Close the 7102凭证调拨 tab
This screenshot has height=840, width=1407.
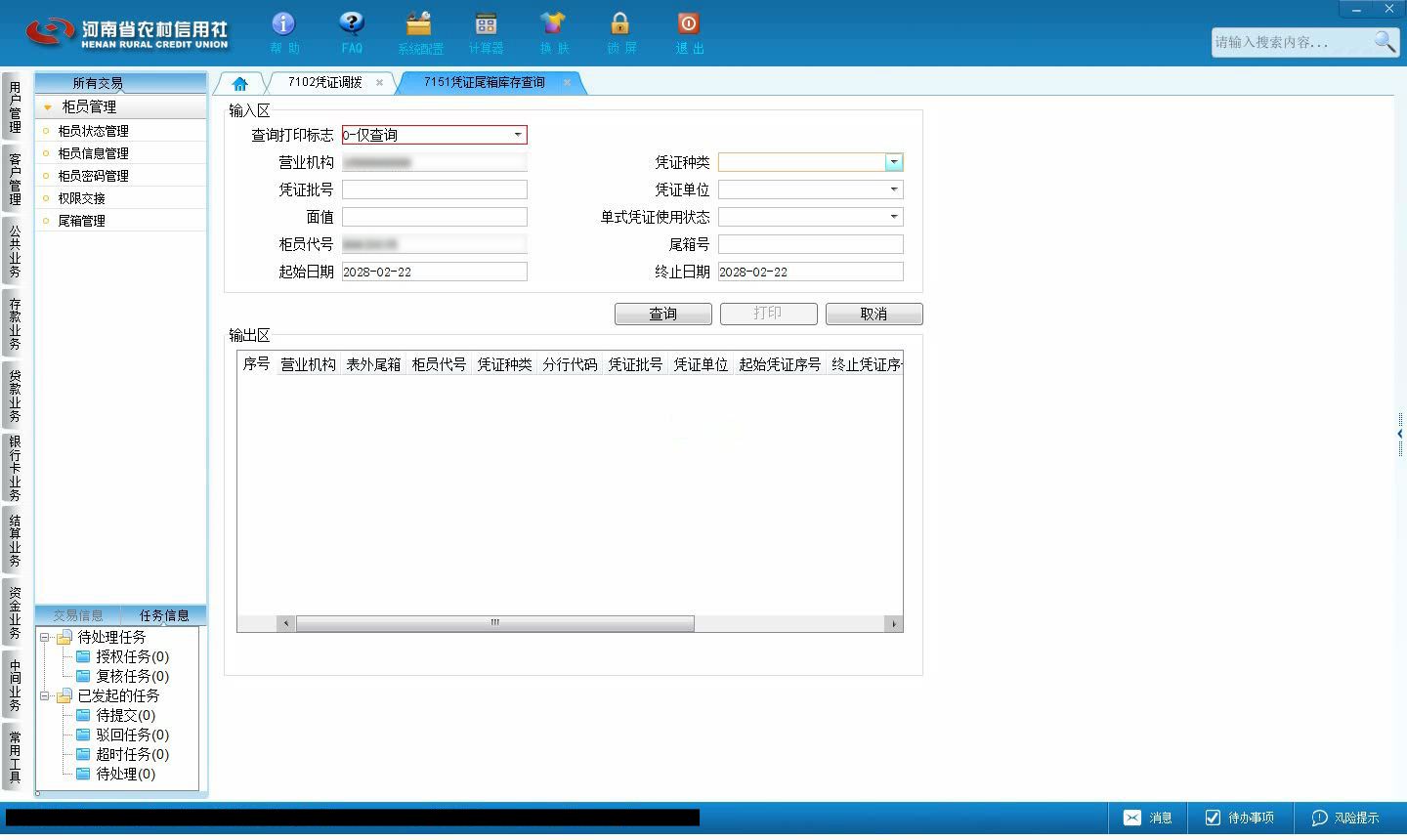point(379,83)
